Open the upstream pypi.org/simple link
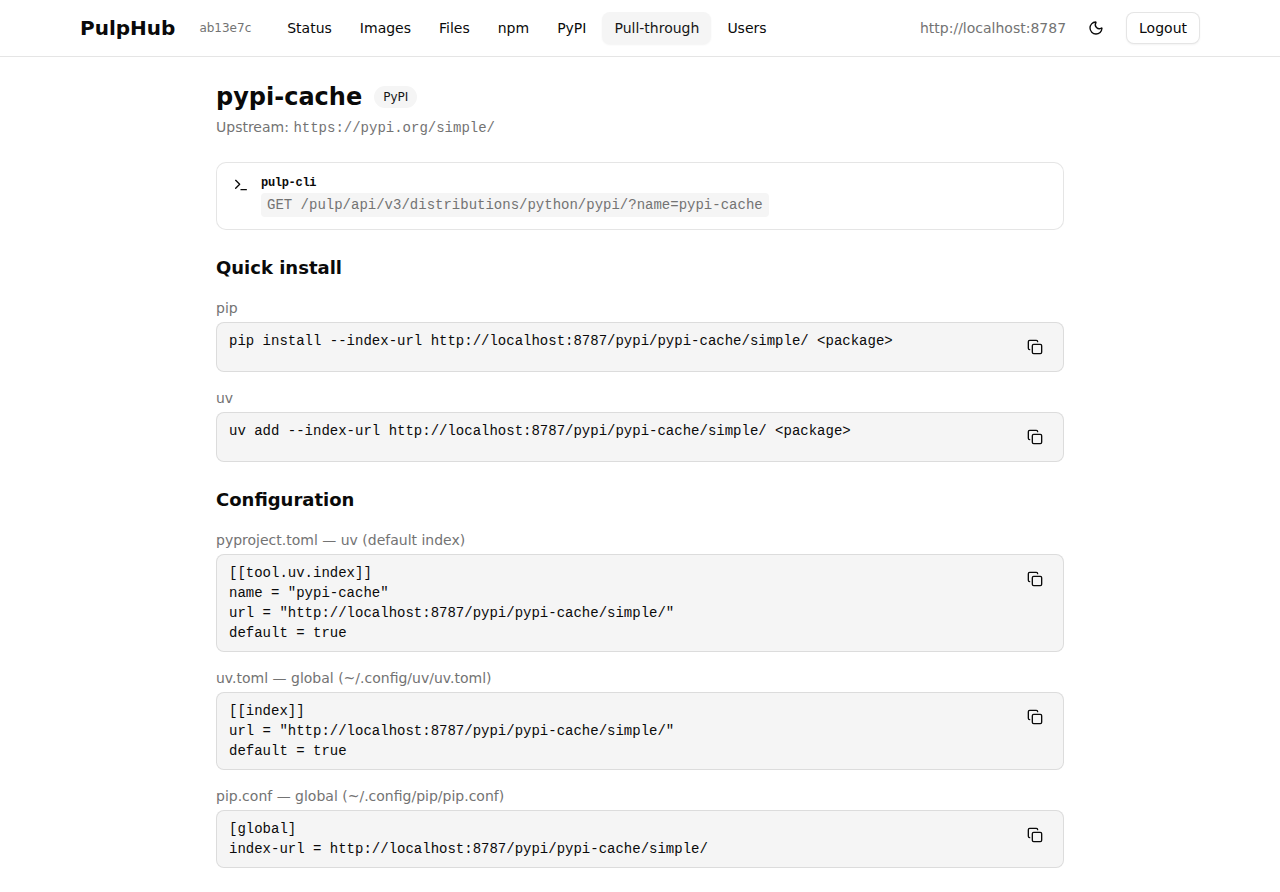This screenshot has width=1280, height=892. (x=394, y=127)
